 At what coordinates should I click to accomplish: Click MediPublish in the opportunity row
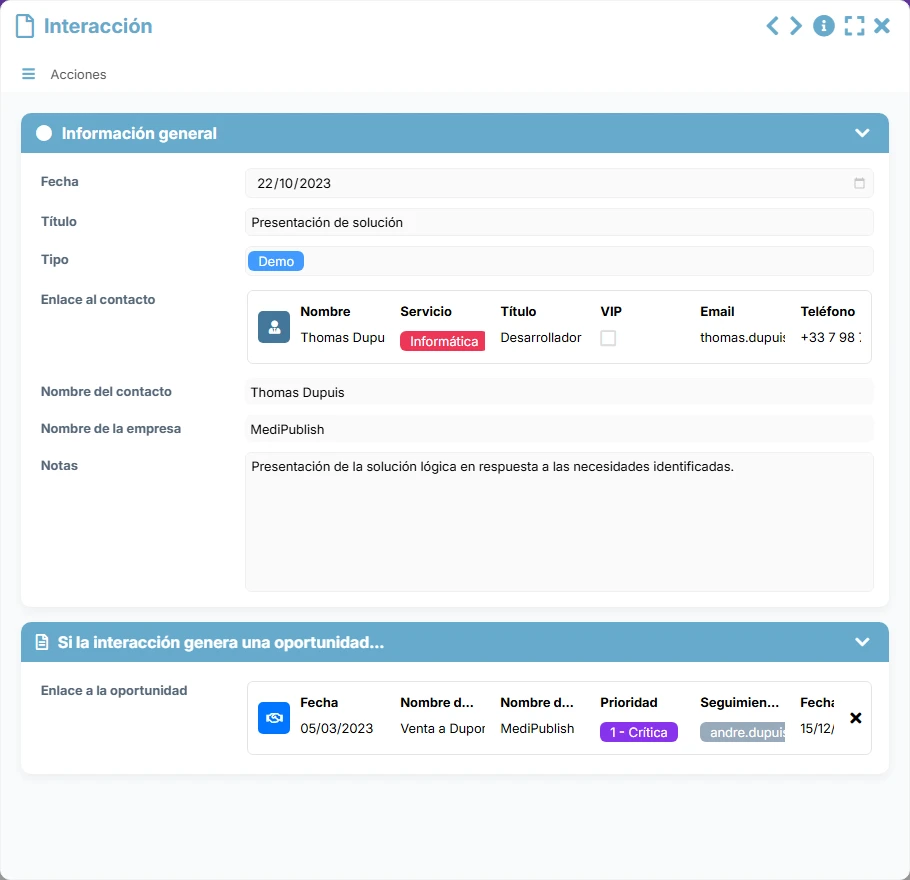[537, 728]
